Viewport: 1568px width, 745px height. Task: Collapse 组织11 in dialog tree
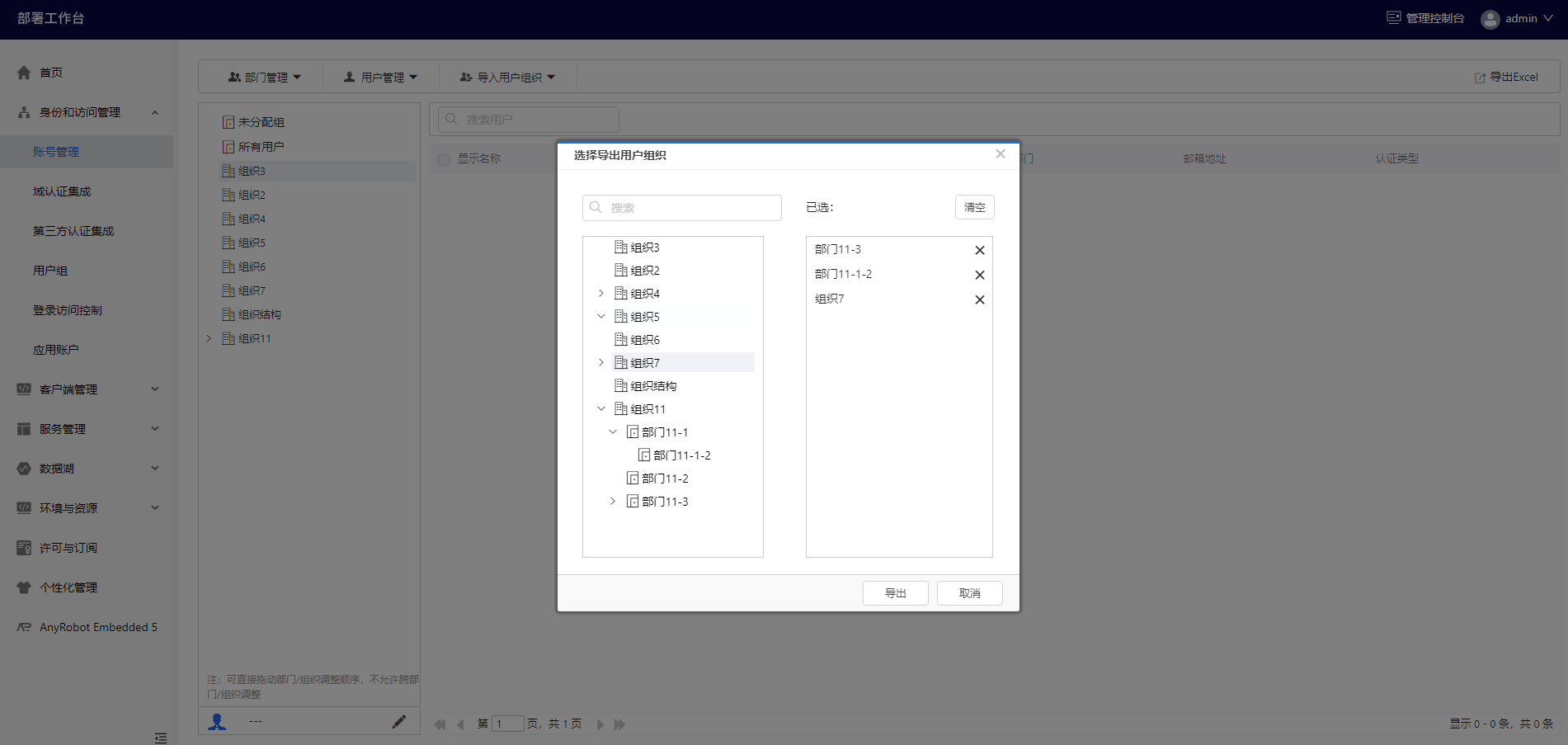pyautogui.click(x=601, y=409)
